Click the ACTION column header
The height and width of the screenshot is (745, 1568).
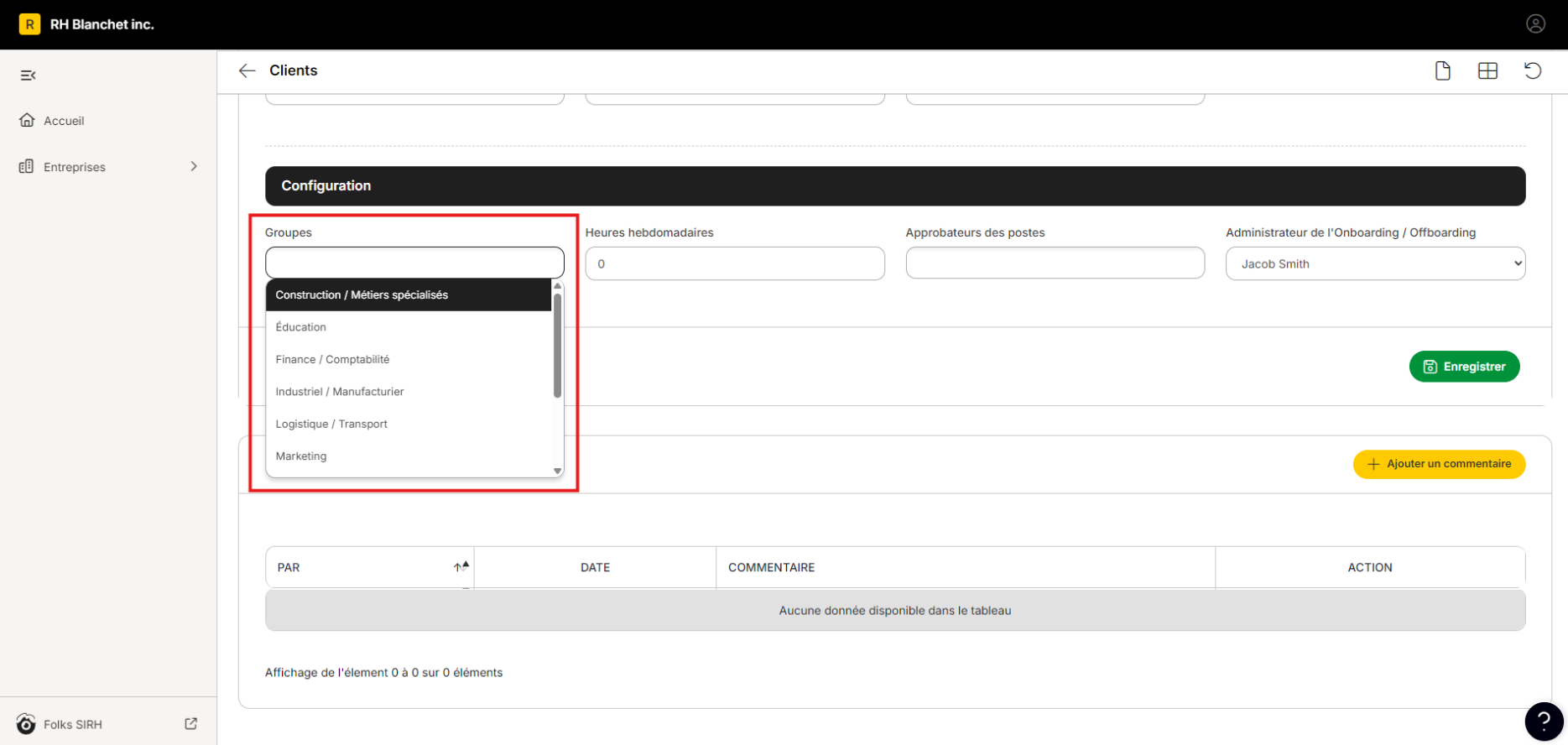click(x=1370, y=568)
